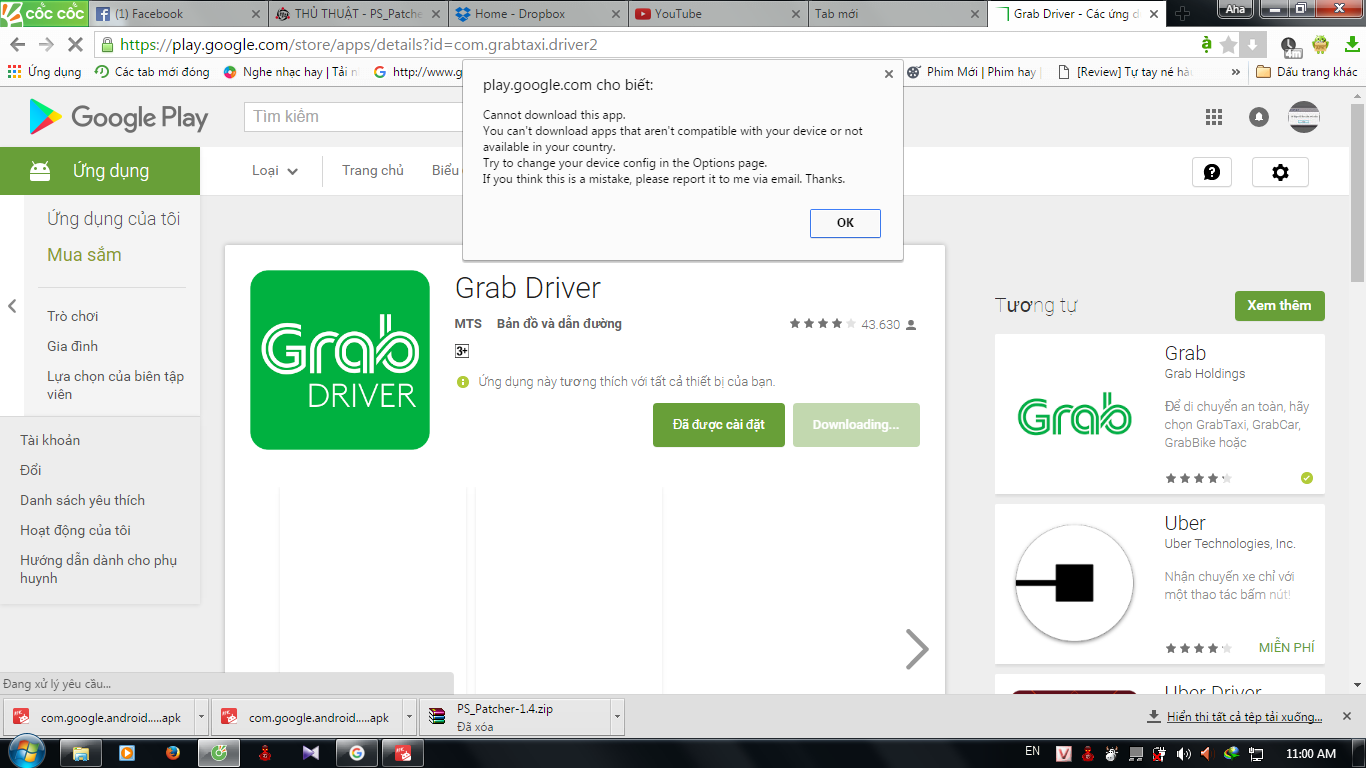Click the download arrow icon next to the star

(1253, 45)
